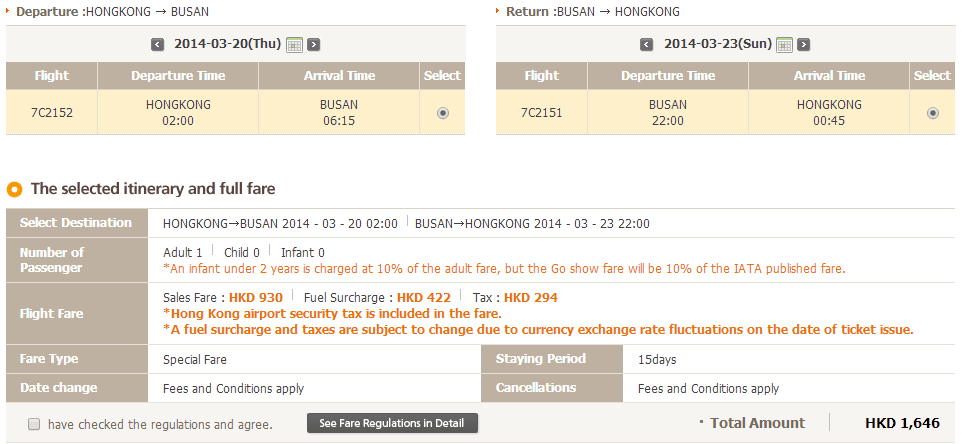Screen dimensions: 962x444
Task: Click arrow icon beside Departure heading
Action: click(9, 11)
